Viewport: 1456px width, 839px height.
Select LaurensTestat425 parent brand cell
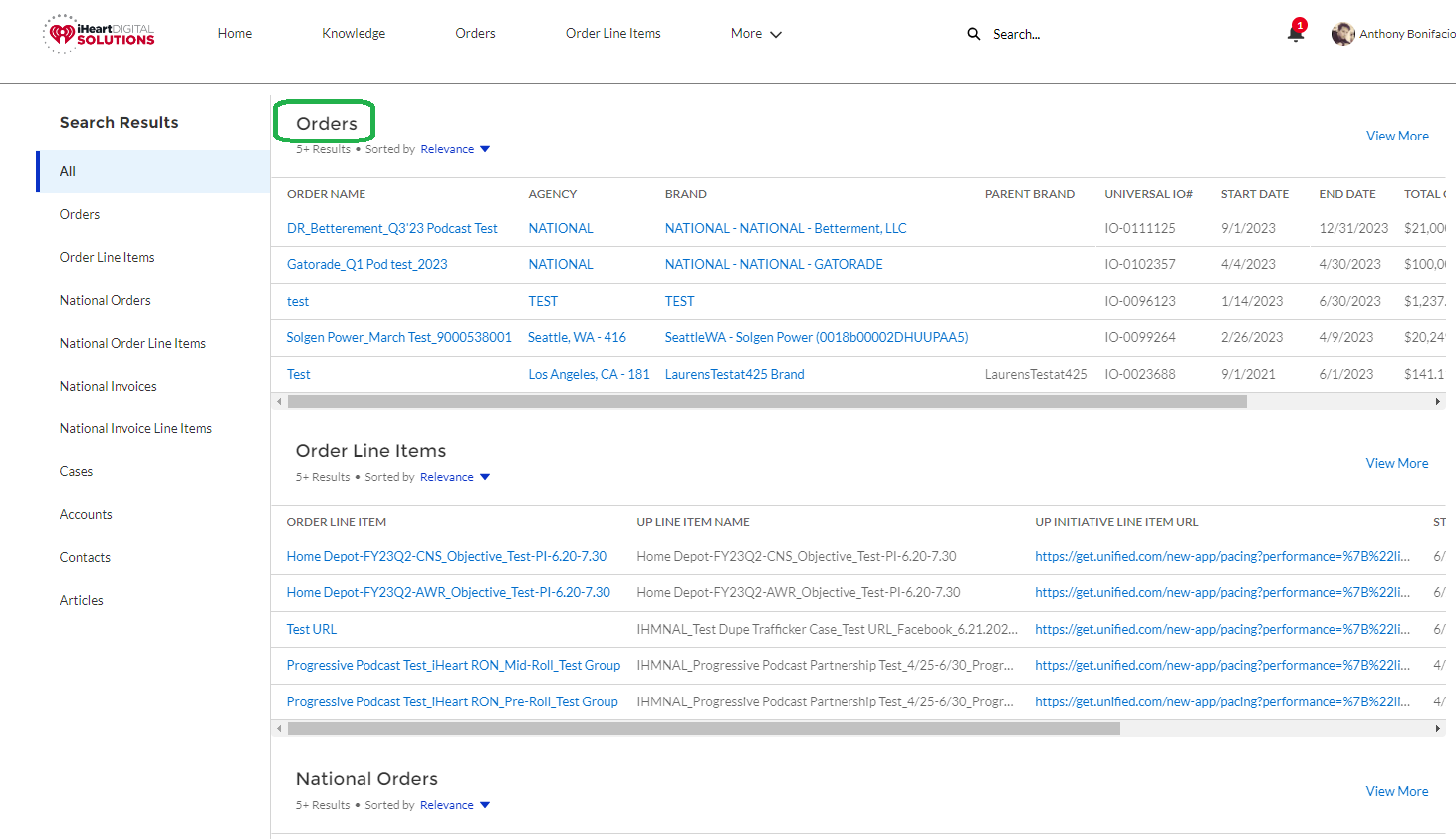click(x=1036, y=374)
